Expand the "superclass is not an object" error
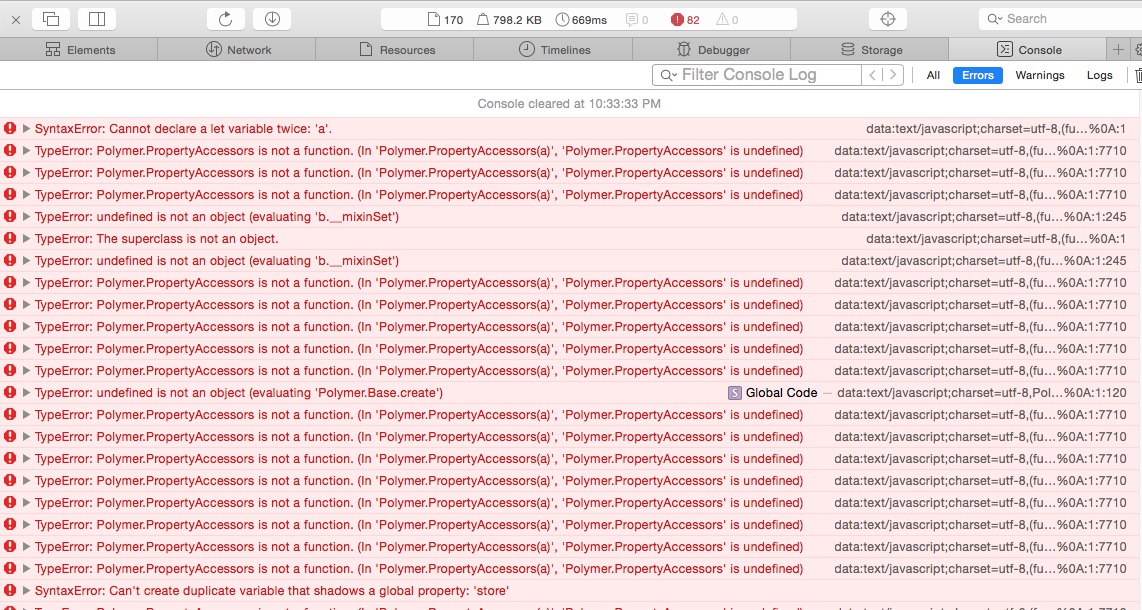Screen dimensions: 1142x610 pyautogui.click(x=26, y=239)
